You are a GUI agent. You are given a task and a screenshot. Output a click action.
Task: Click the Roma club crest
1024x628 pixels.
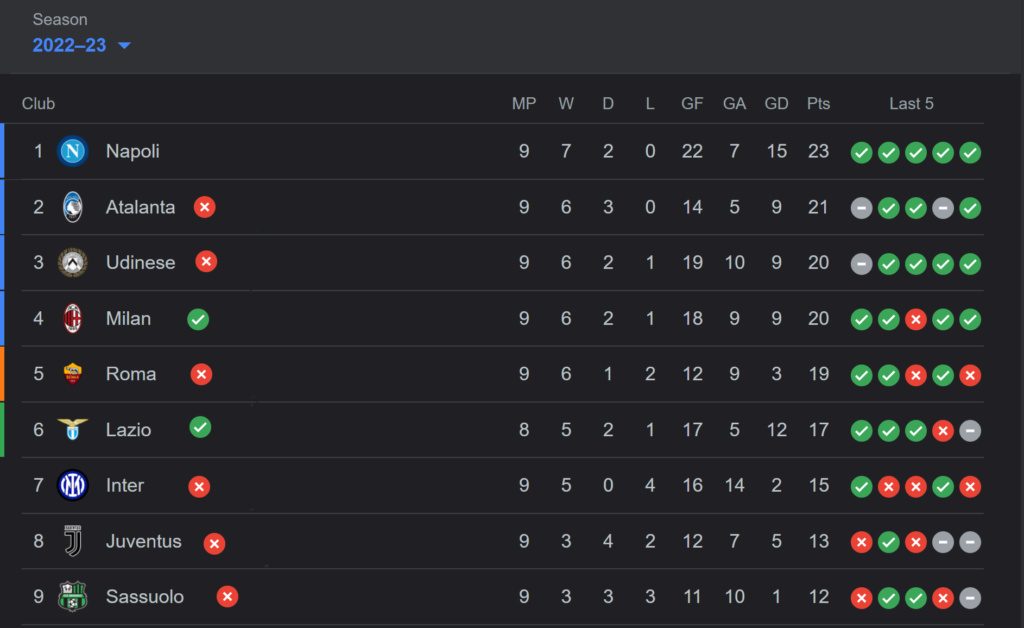[72, 374]
